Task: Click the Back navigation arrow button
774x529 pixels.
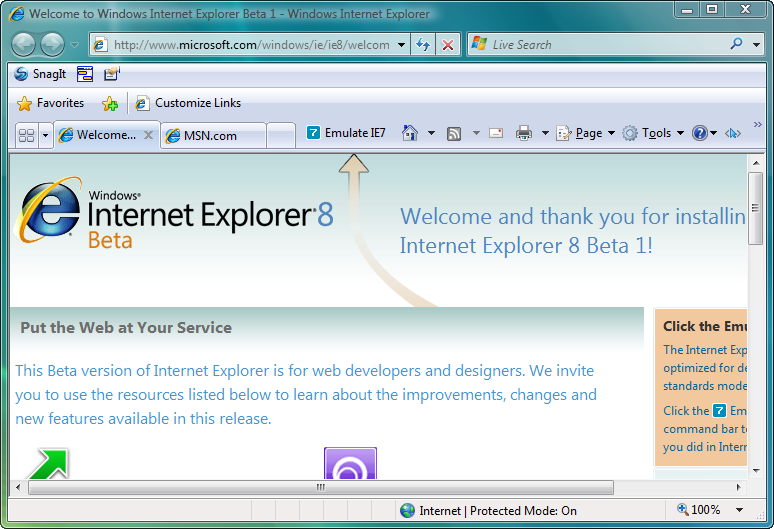Action: 24,45
